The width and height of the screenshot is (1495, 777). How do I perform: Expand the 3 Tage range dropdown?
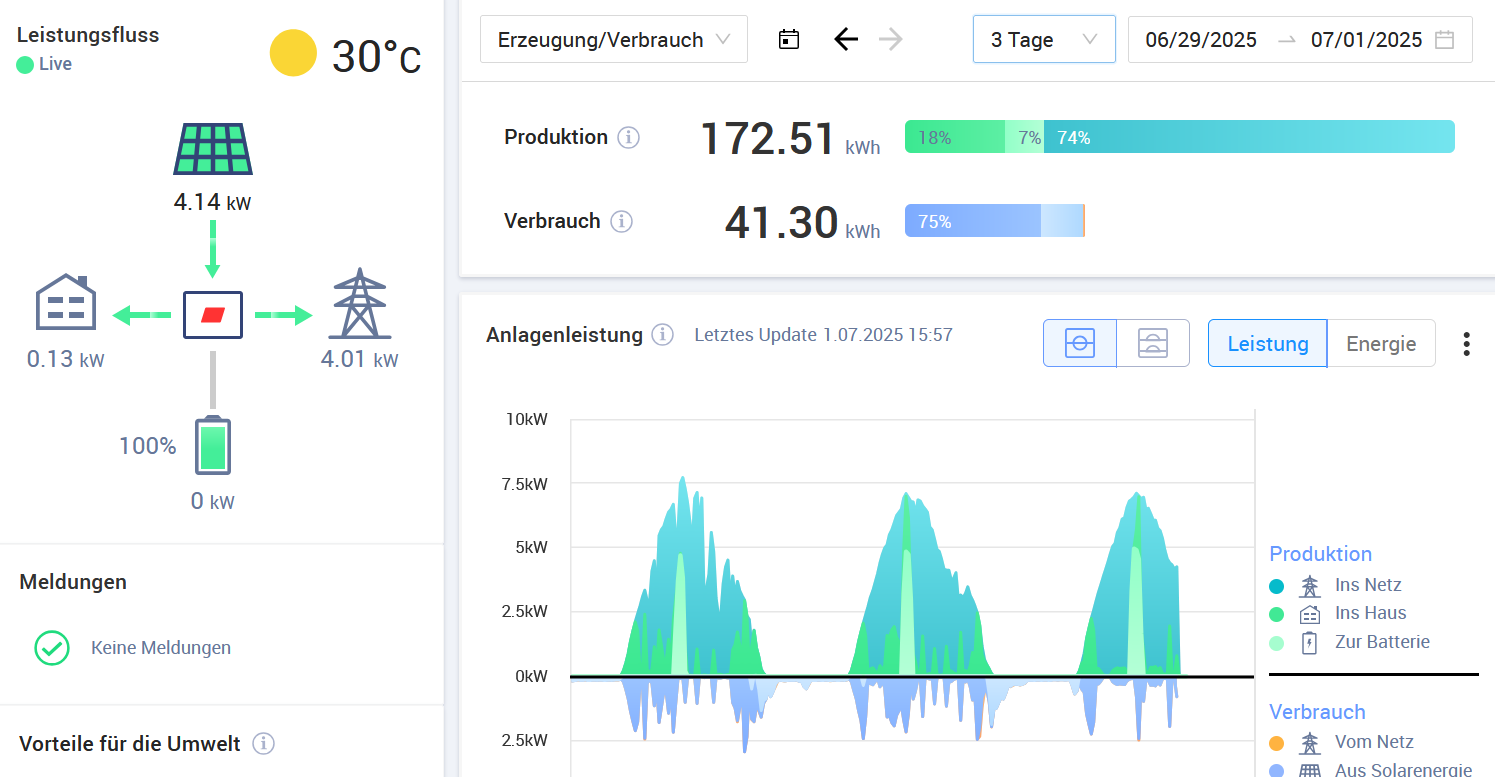(1043, 40)
